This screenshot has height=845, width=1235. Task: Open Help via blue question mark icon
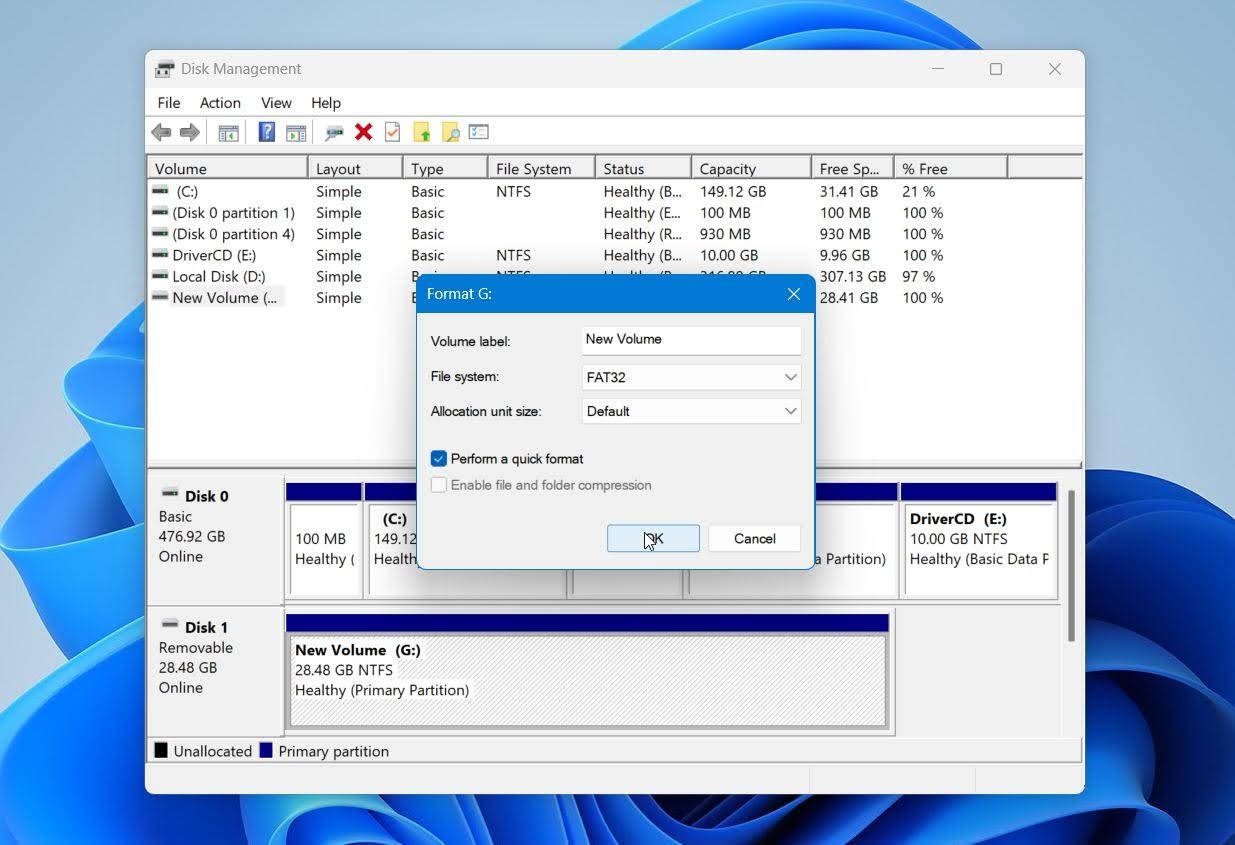[x=267, y=132]
